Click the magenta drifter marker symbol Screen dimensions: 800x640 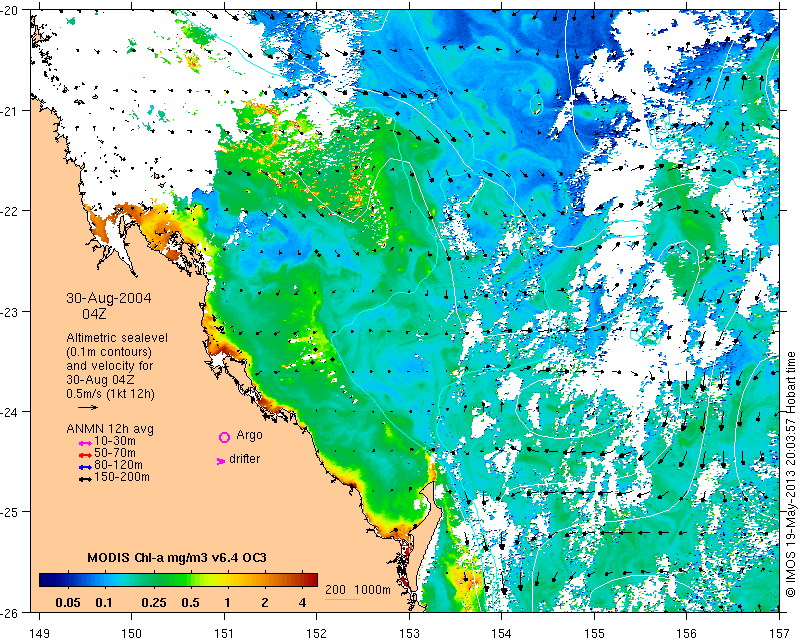[221, 461]
